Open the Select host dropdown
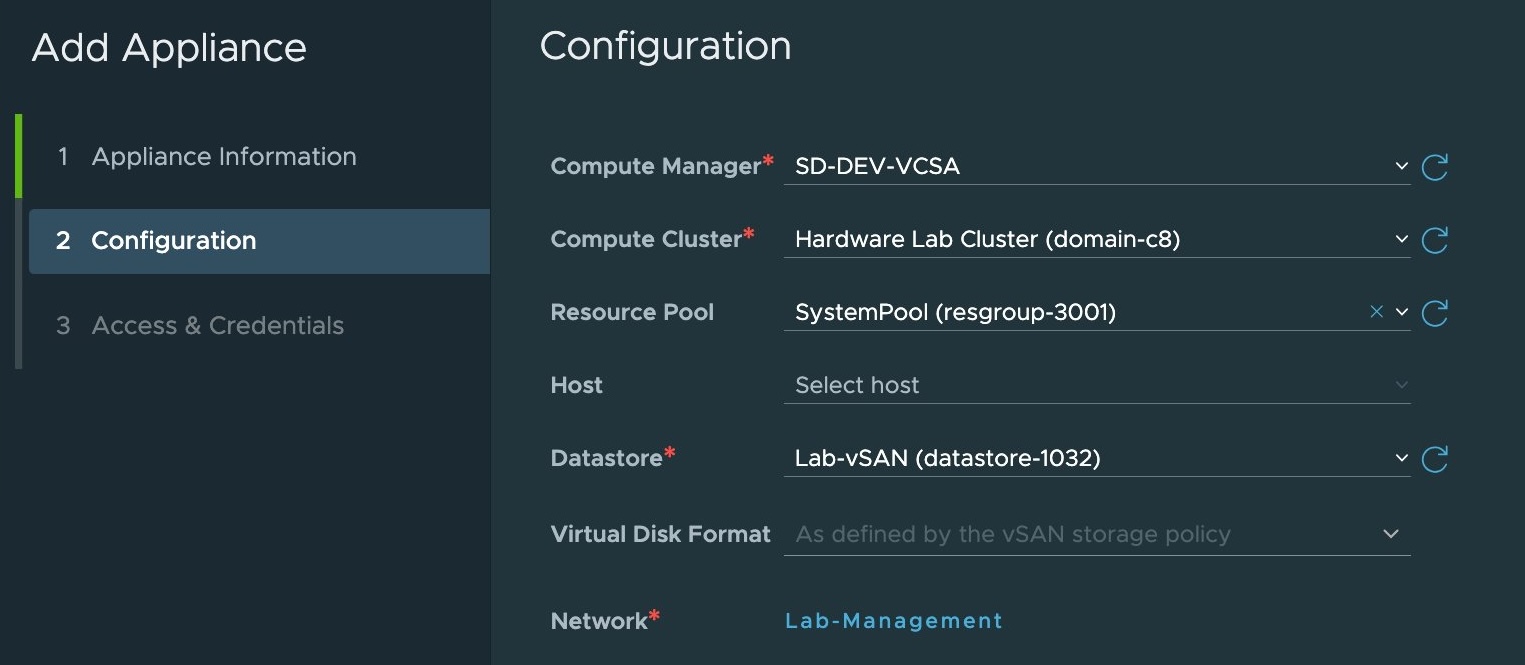The image size is (1525, 665). pos(1401,385)
